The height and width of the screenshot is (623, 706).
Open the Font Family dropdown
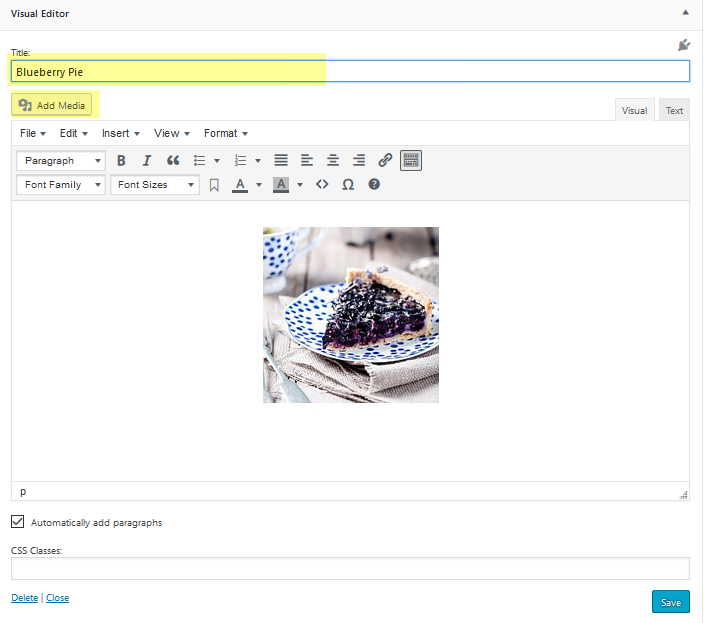tap(61, 185)
